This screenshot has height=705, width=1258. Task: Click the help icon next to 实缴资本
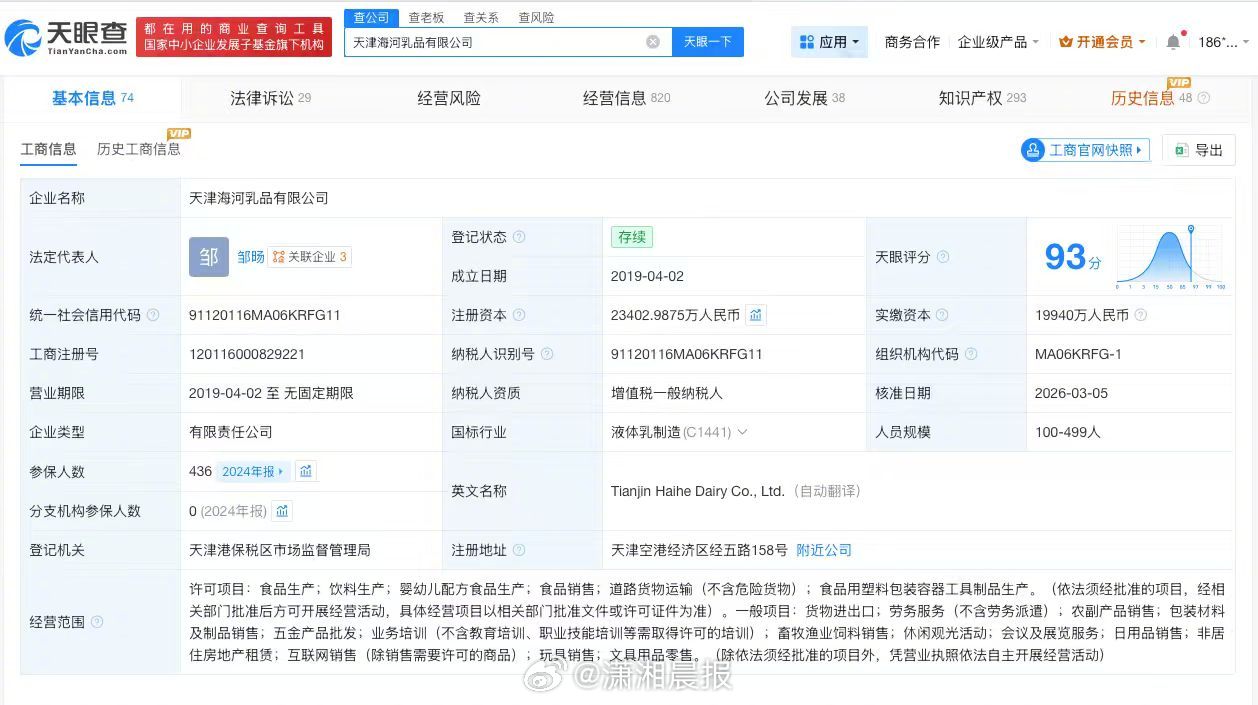943,315
